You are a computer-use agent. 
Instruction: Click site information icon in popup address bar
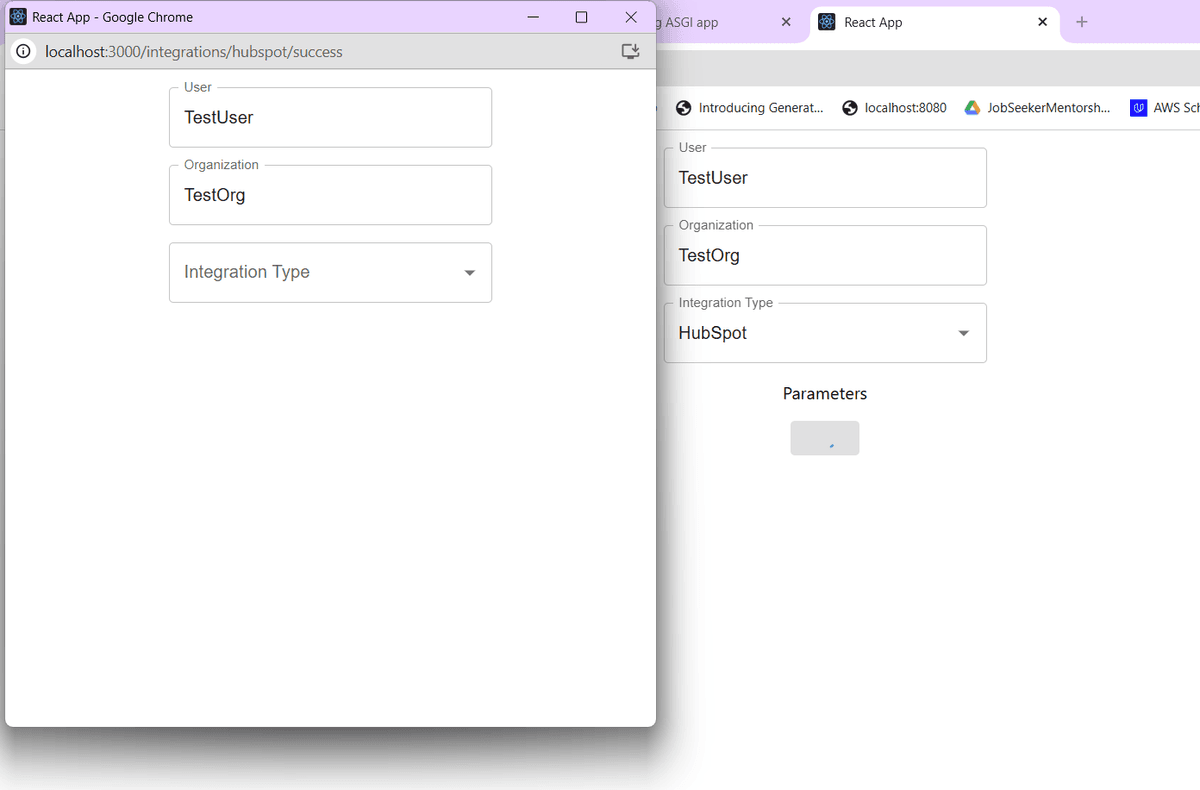click(x=24, y=52)
